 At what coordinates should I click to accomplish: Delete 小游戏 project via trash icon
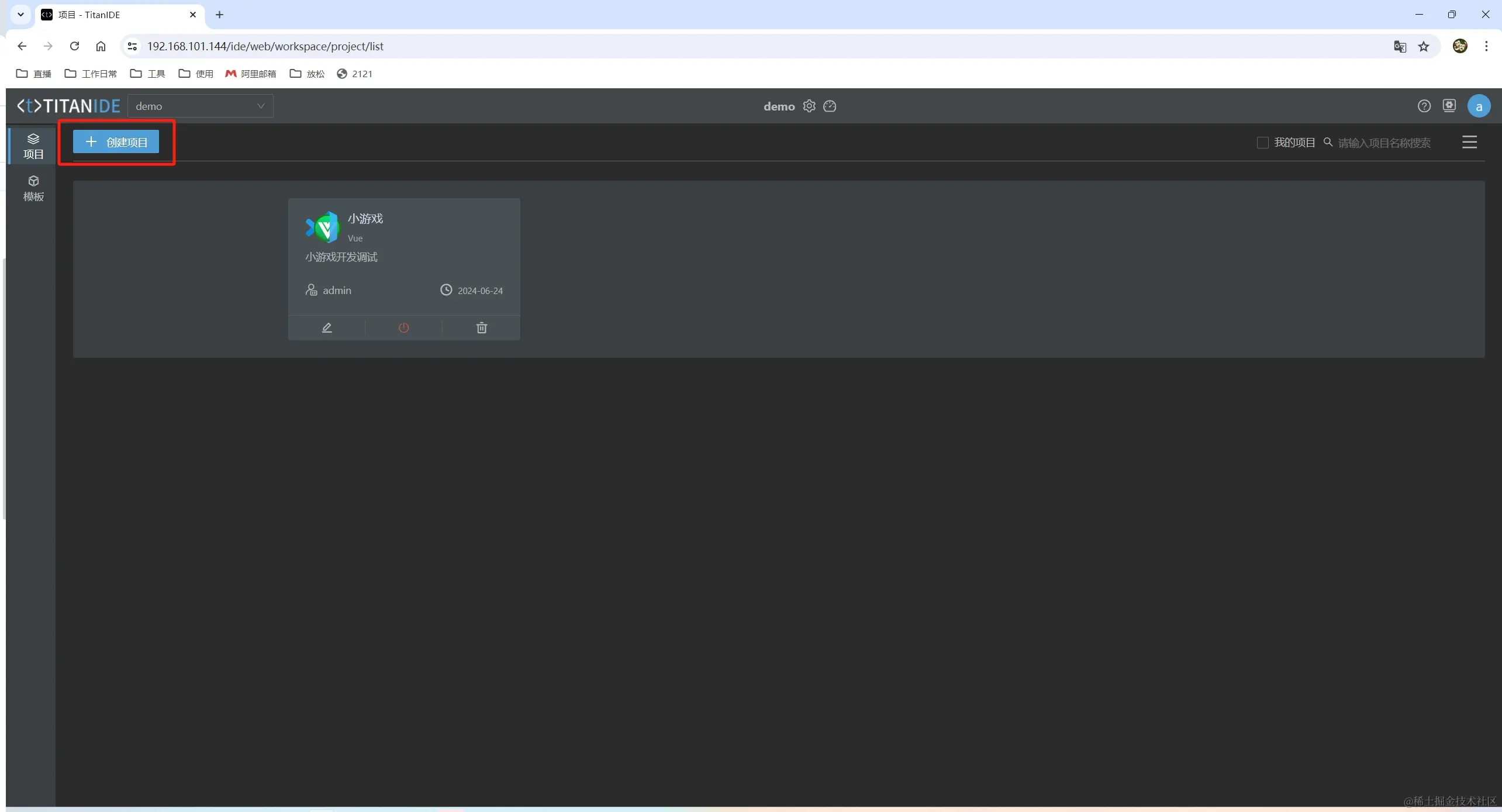(481, 328)
